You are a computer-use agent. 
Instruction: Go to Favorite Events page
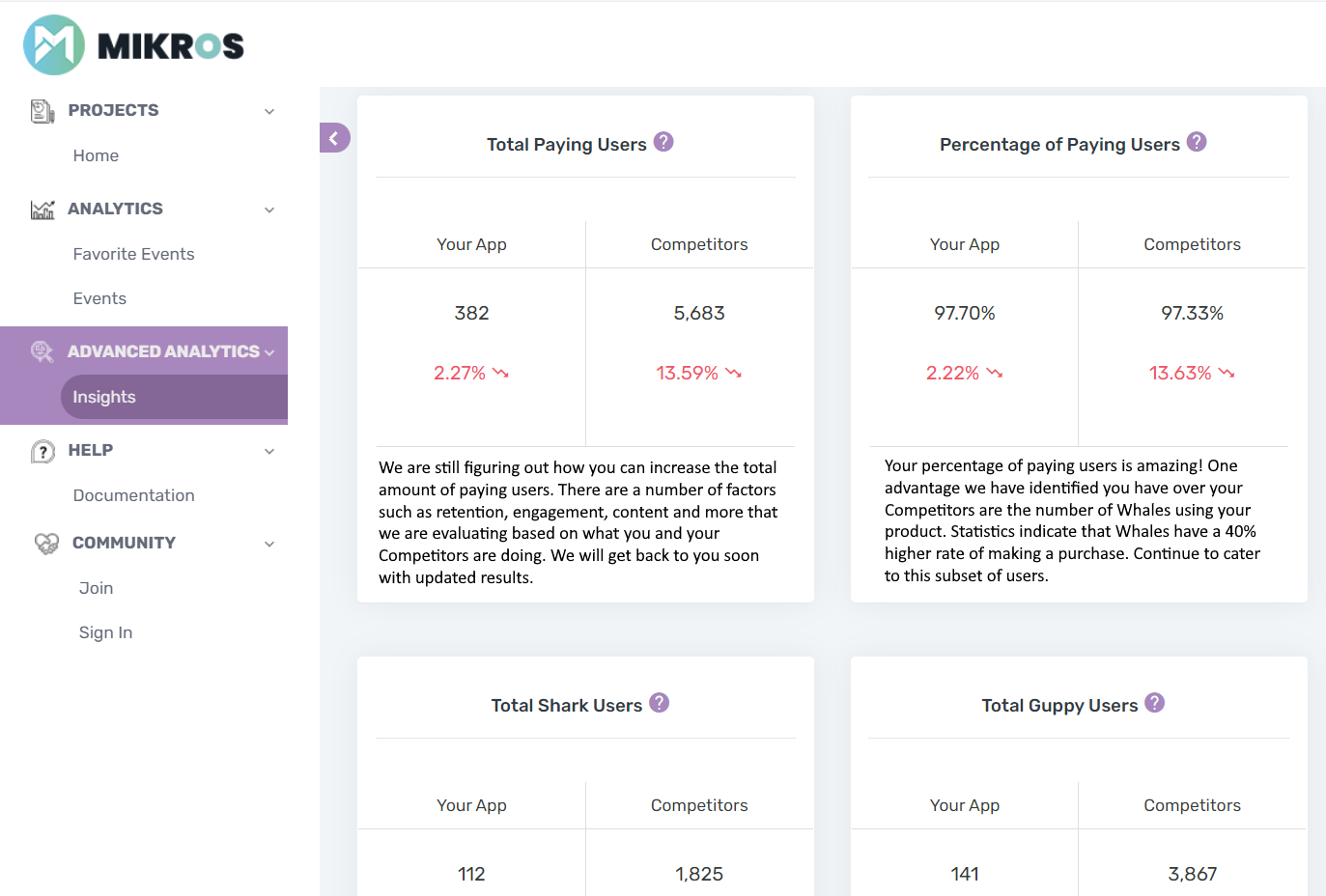click(133, 254)
